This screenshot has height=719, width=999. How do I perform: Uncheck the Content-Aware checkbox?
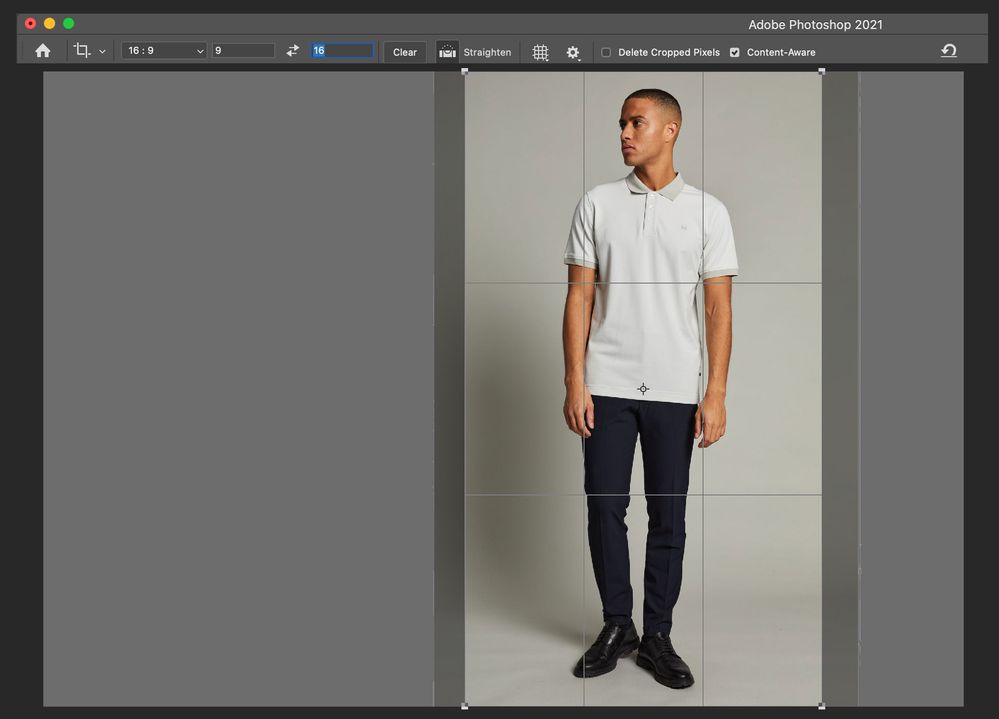point(735,52)
